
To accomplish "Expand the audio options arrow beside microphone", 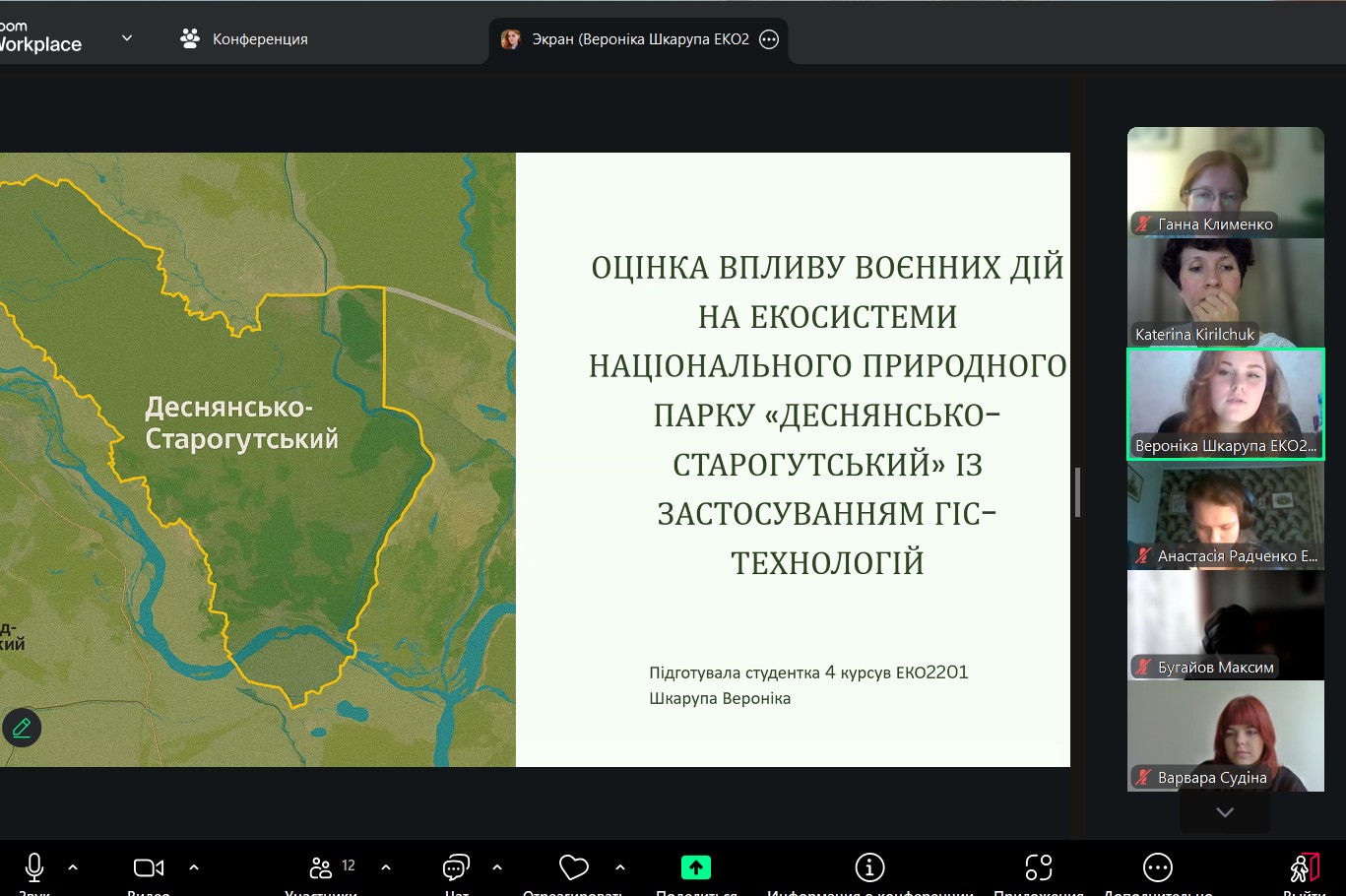I will pyautogui.click(x=73, y=867).
